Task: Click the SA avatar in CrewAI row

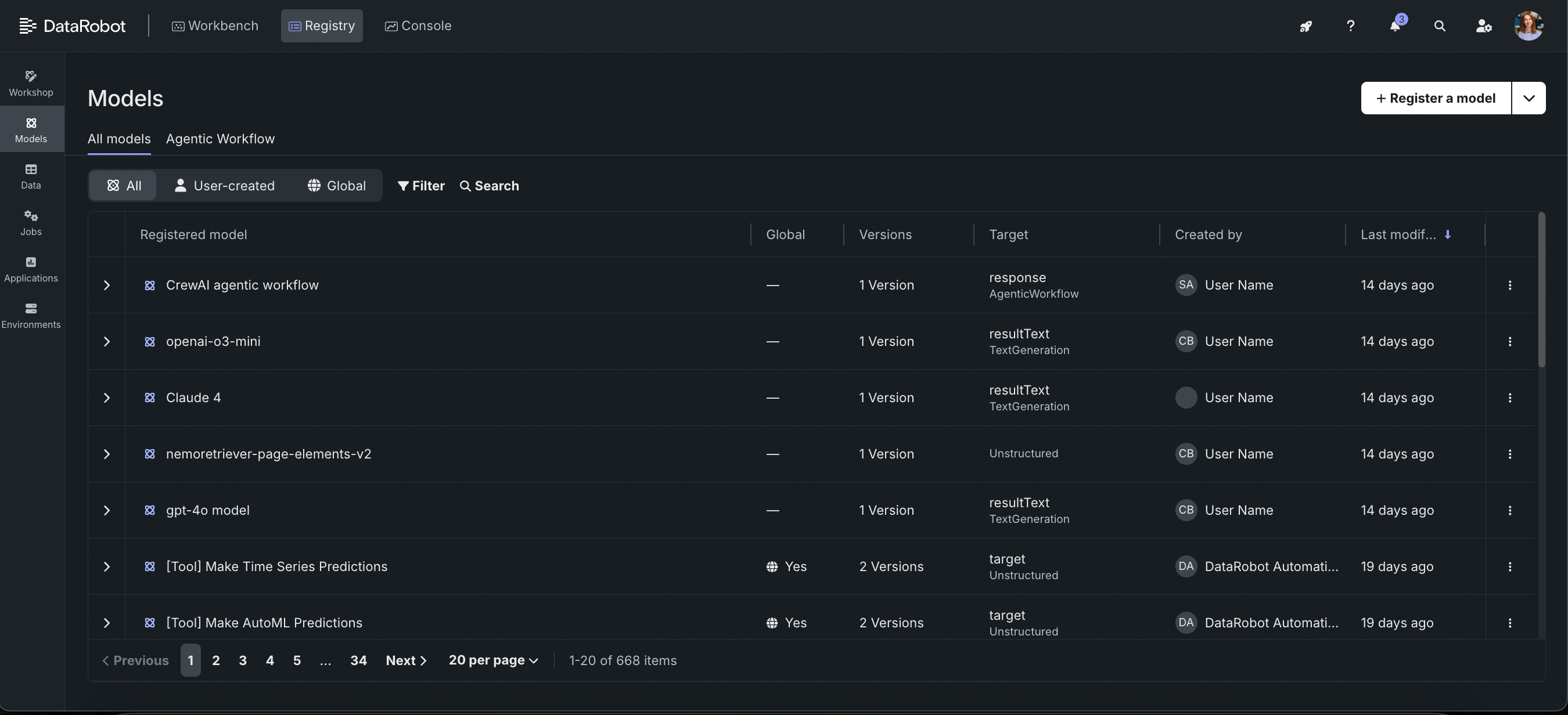Action: (x=1186, y=285)
